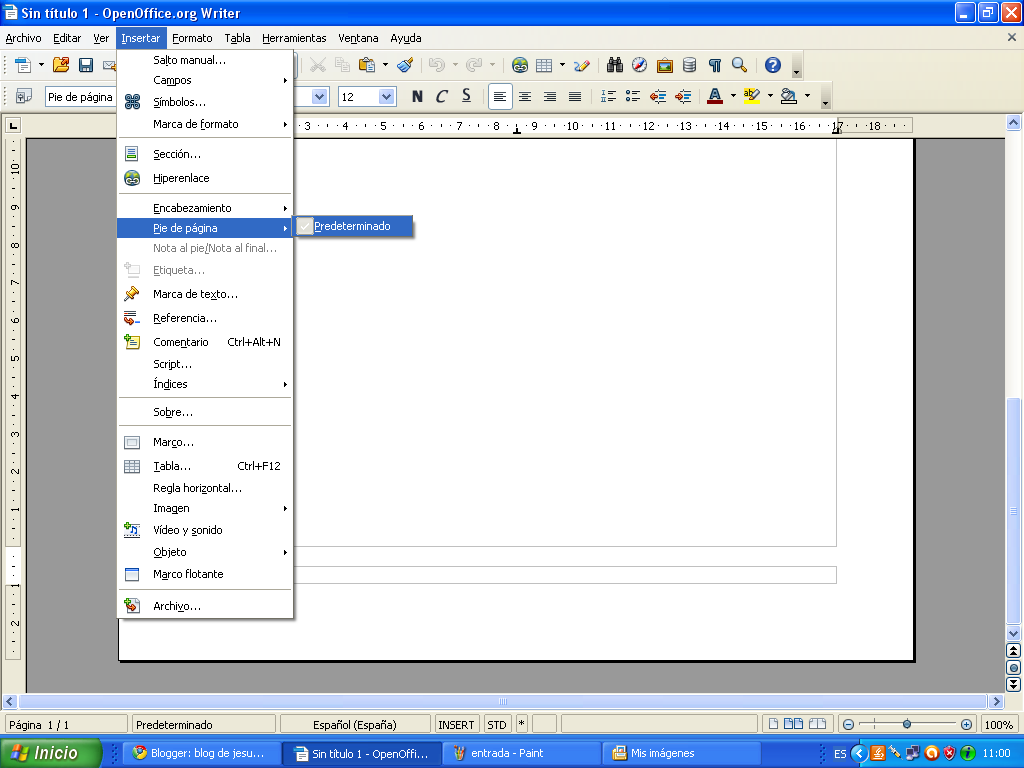Open the Archivo menu in menu bar
This screenshot has width=1024, height=768.
coord(24,39)
